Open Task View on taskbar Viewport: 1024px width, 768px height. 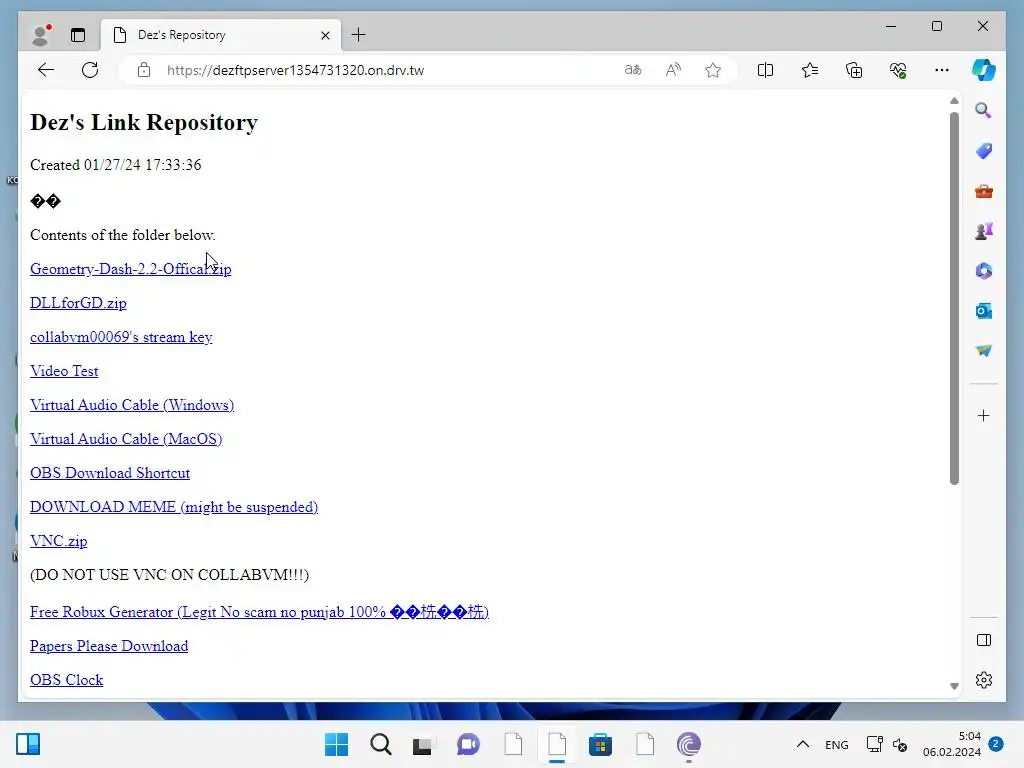[422, 744]
